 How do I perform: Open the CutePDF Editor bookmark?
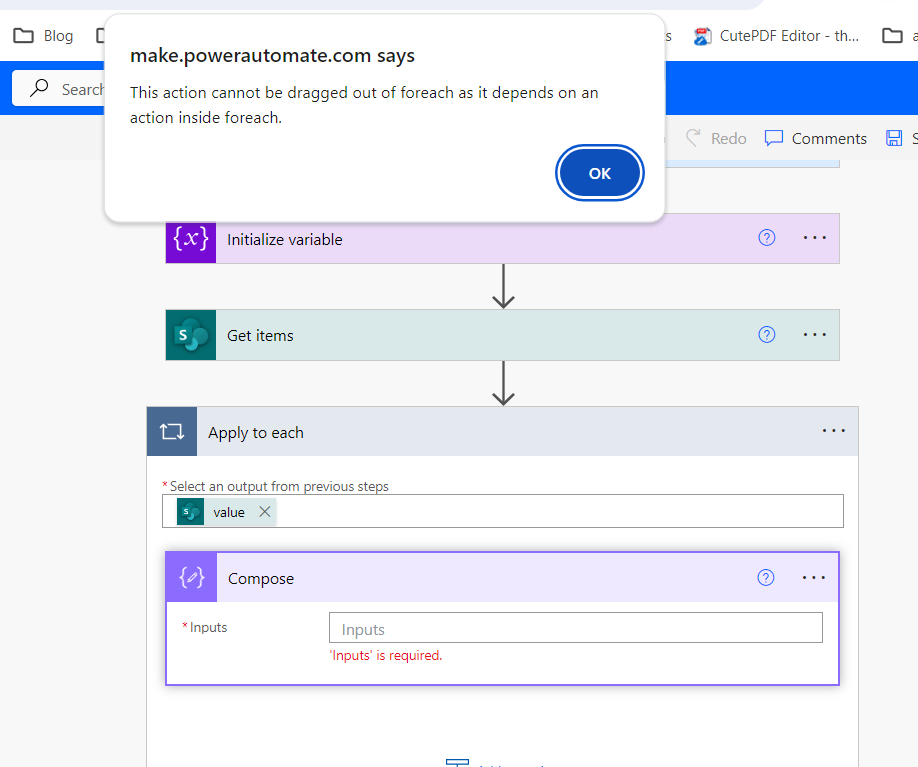click(776, 36)
